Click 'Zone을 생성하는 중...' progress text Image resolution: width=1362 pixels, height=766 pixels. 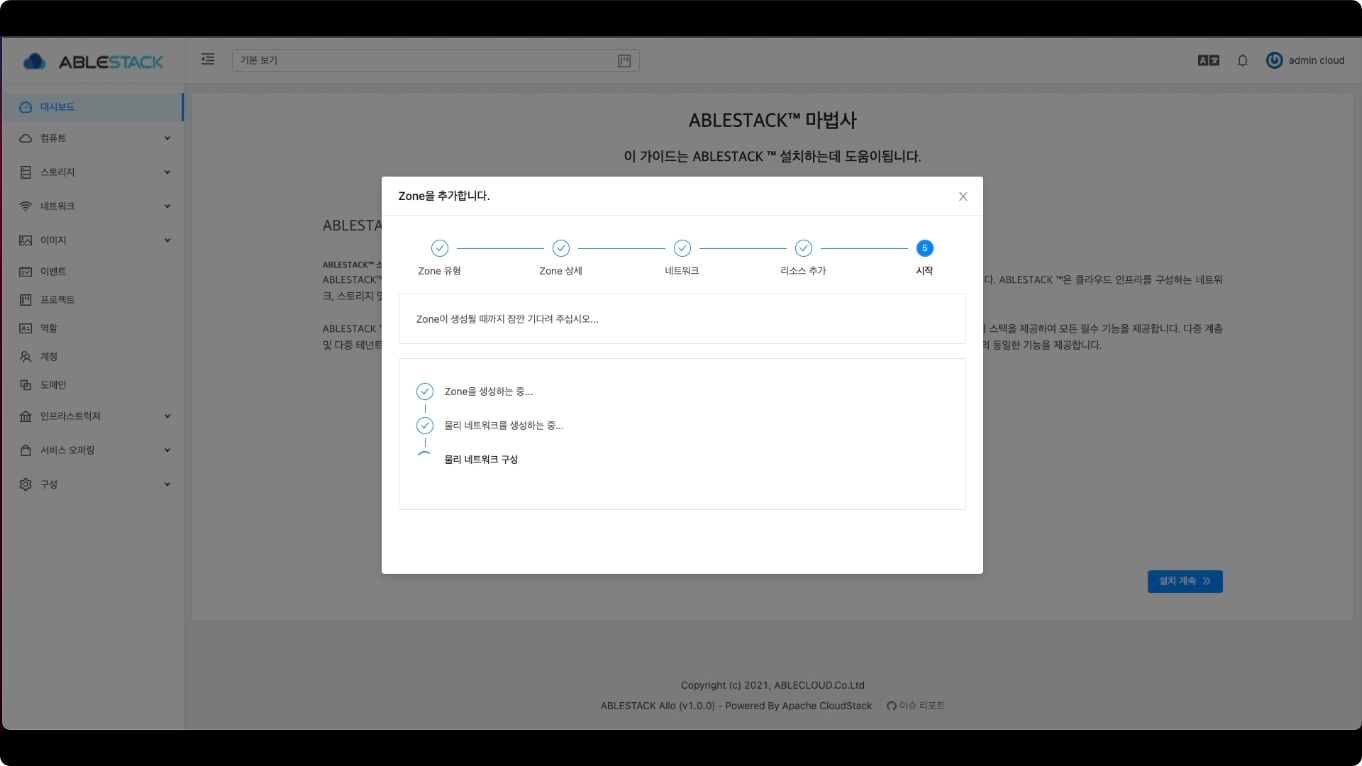click(489, 392)
